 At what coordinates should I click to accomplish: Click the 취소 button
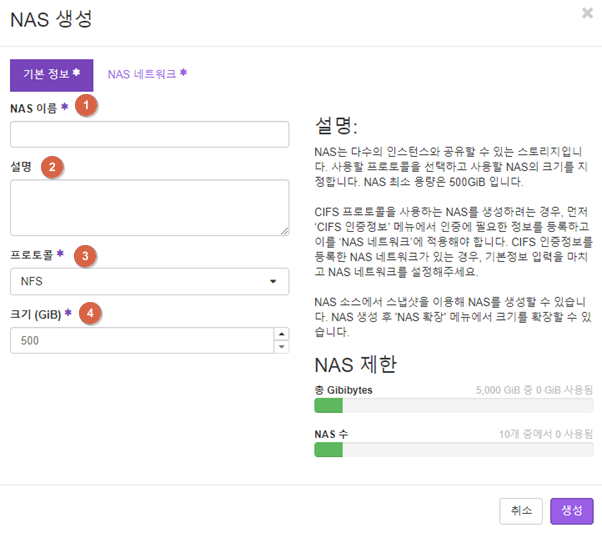tap(521, 511)
